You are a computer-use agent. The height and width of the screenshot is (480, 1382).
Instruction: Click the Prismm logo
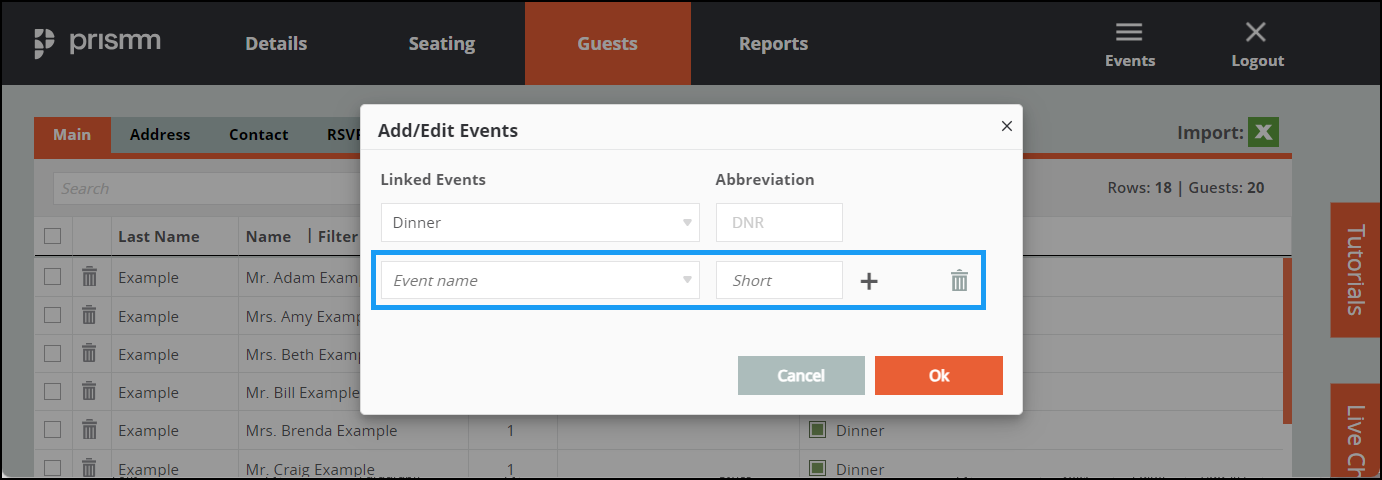pos(97,43)
